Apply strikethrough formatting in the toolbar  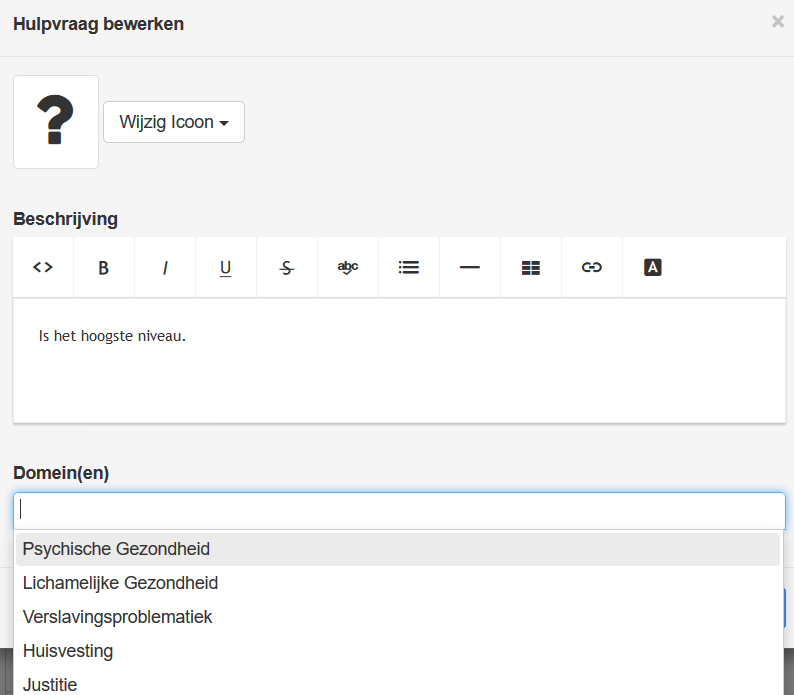click(x=287, y=267)
